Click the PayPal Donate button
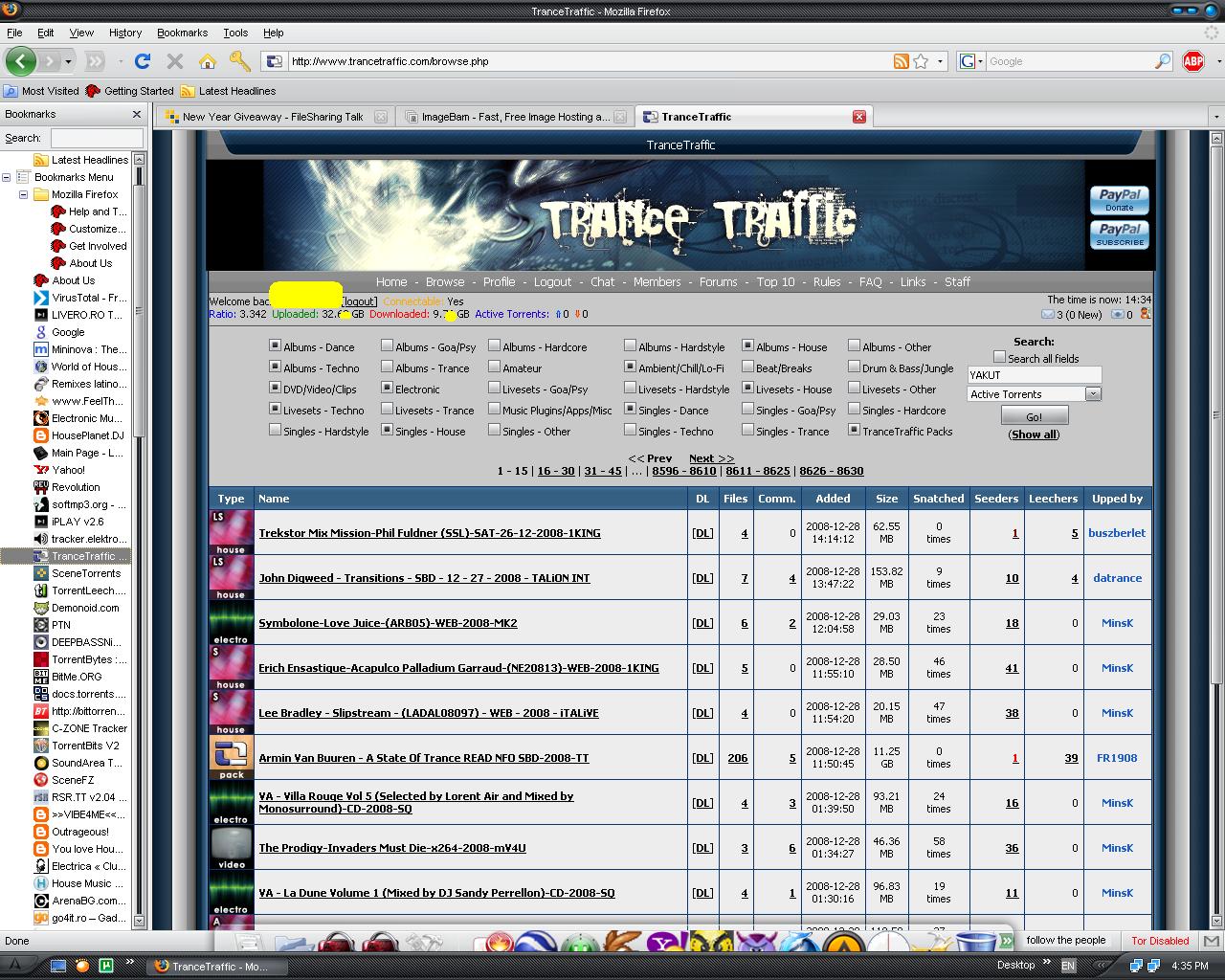This screenshot has width=1225, height=980. pyautogui.click(x=1119, y=200)
